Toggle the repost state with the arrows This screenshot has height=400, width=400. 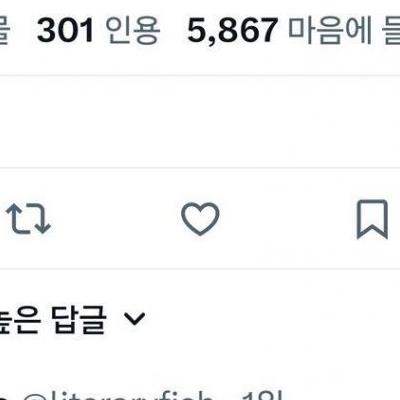coord(28,218)
